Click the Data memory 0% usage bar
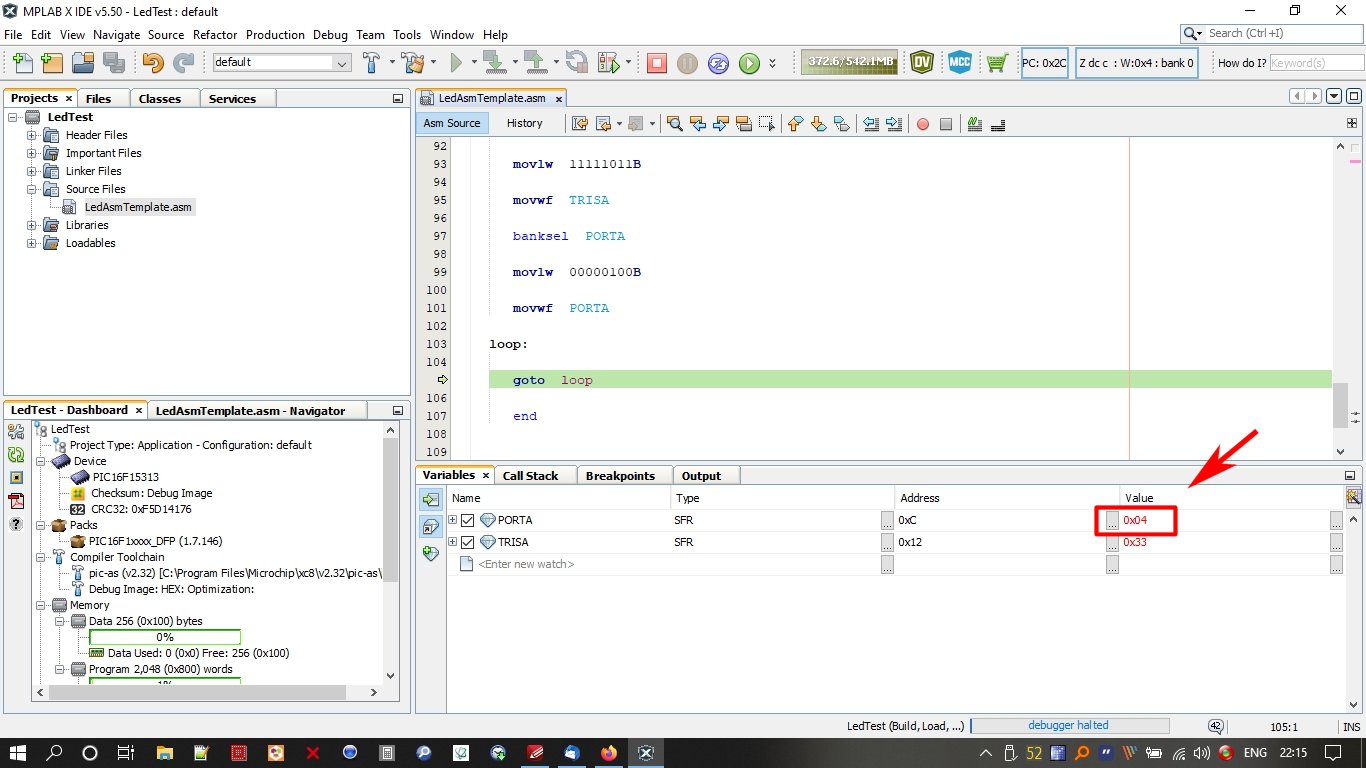The image size is (1366, 768). pyautogui.click(x=165, y=637)
